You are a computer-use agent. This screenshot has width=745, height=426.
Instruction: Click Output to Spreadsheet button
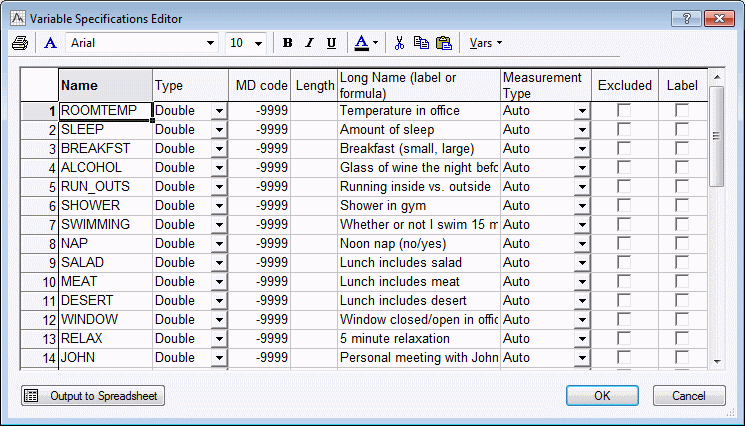pos(93,396)
